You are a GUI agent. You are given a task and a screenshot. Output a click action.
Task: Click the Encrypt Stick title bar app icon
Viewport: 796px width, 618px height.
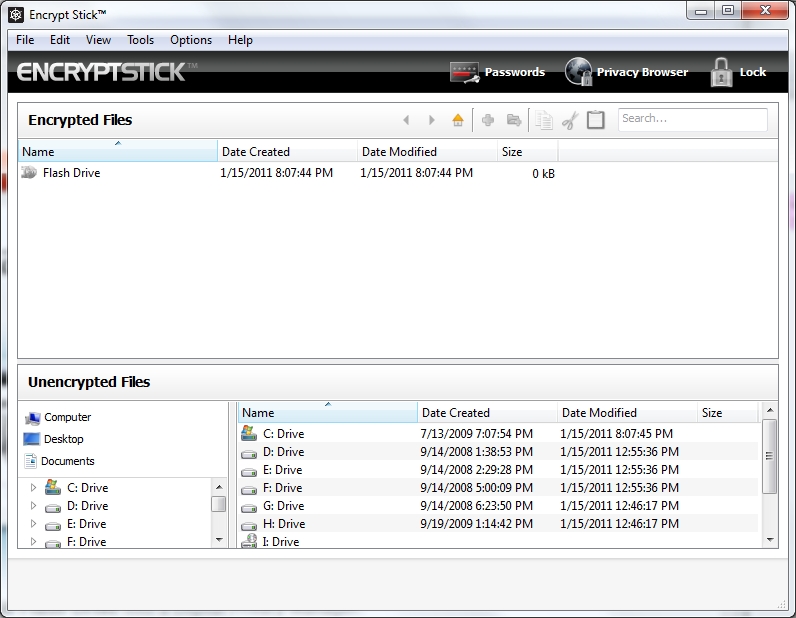16,15
